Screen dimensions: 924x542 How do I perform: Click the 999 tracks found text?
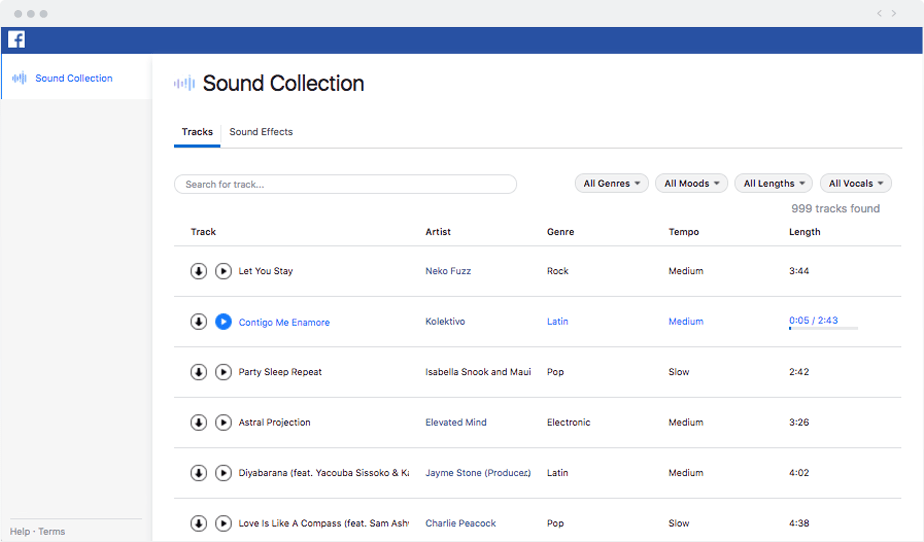click(835, 209)
